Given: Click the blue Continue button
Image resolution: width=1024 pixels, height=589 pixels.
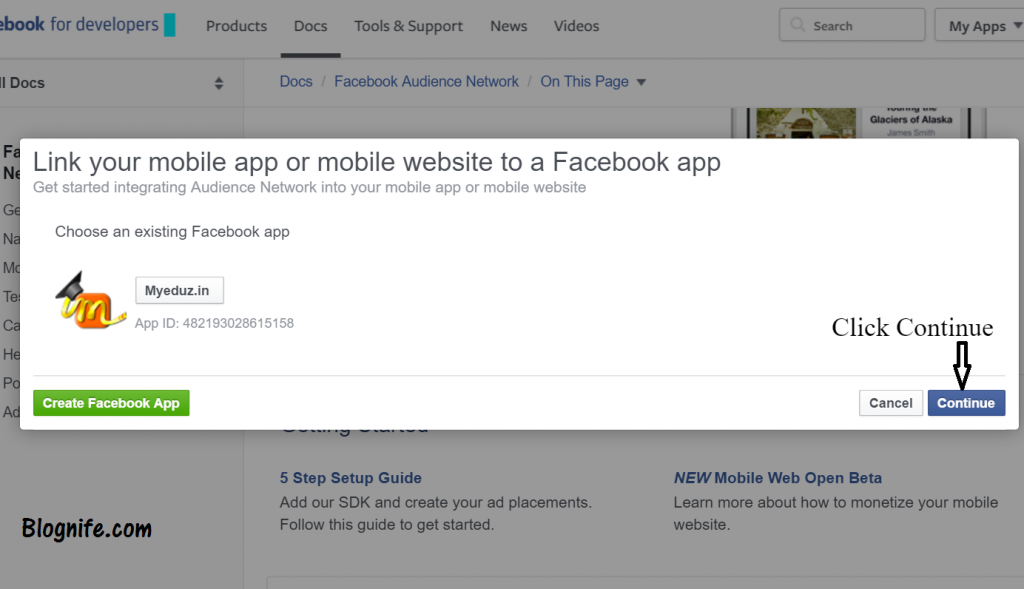Looking at the screenshot, I should pyautogui.click(x=966, y=403).
